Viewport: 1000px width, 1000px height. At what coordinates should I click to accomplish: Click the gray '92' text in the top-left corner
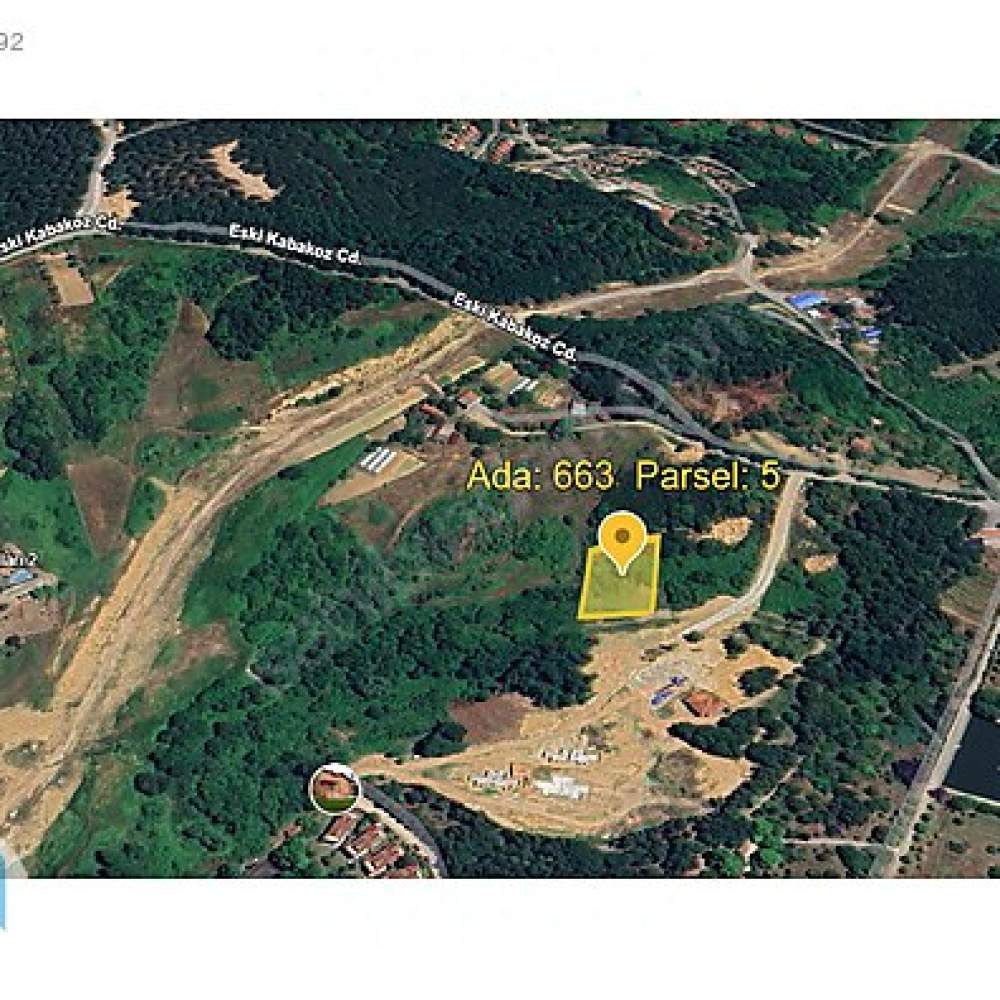pos(11,42)
